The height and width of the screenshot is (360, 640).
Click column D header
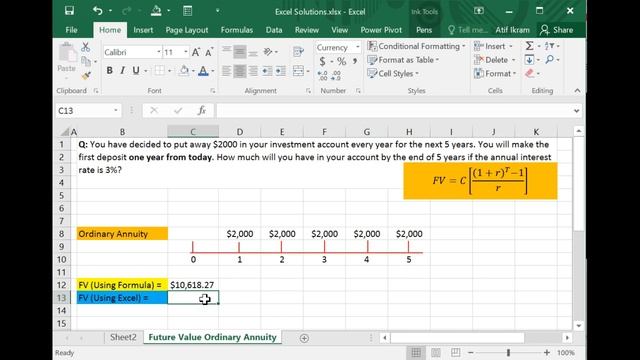coord(240,131)
